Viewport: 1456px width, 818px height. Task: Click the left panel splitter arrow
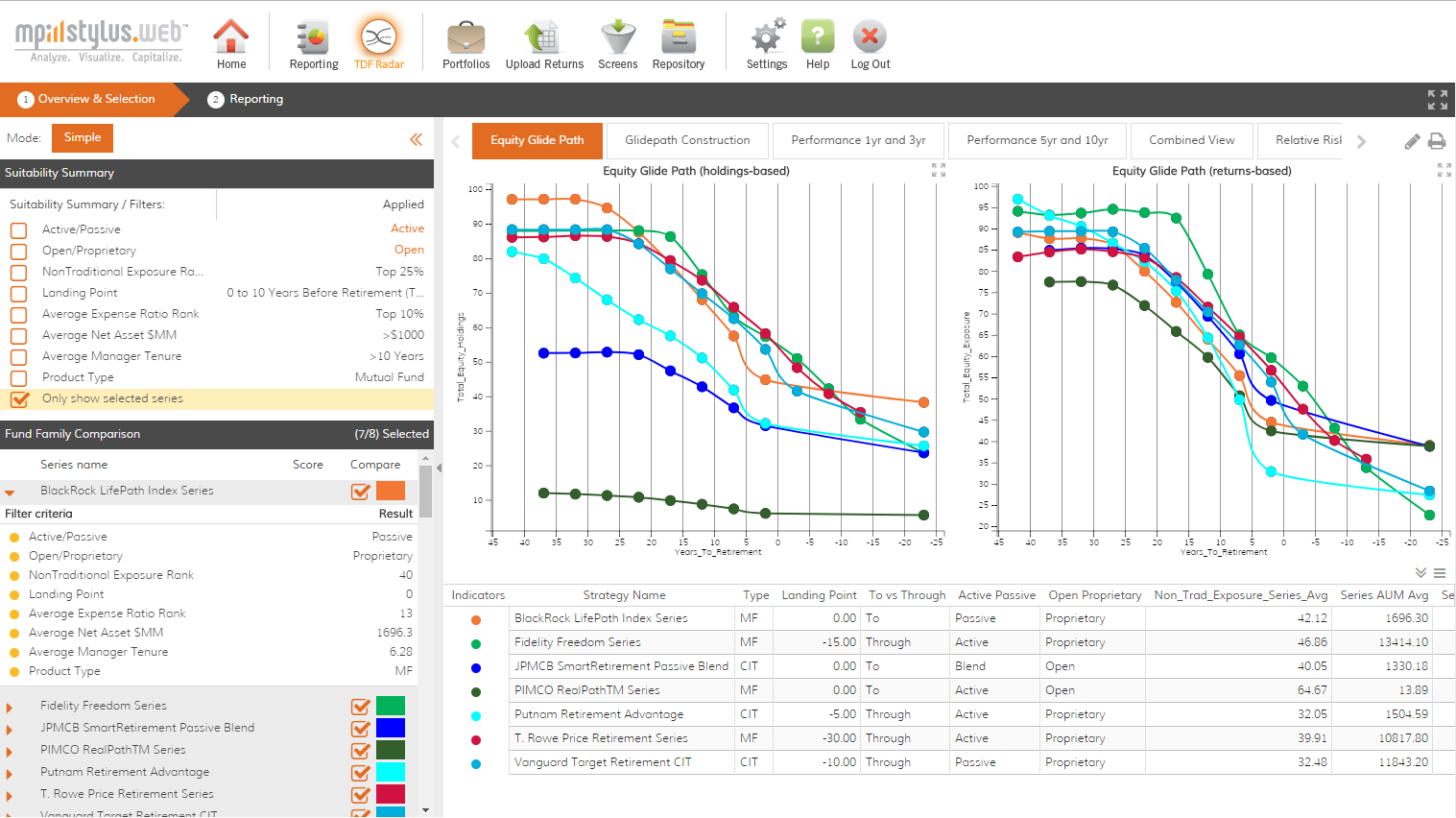(439, 469)
